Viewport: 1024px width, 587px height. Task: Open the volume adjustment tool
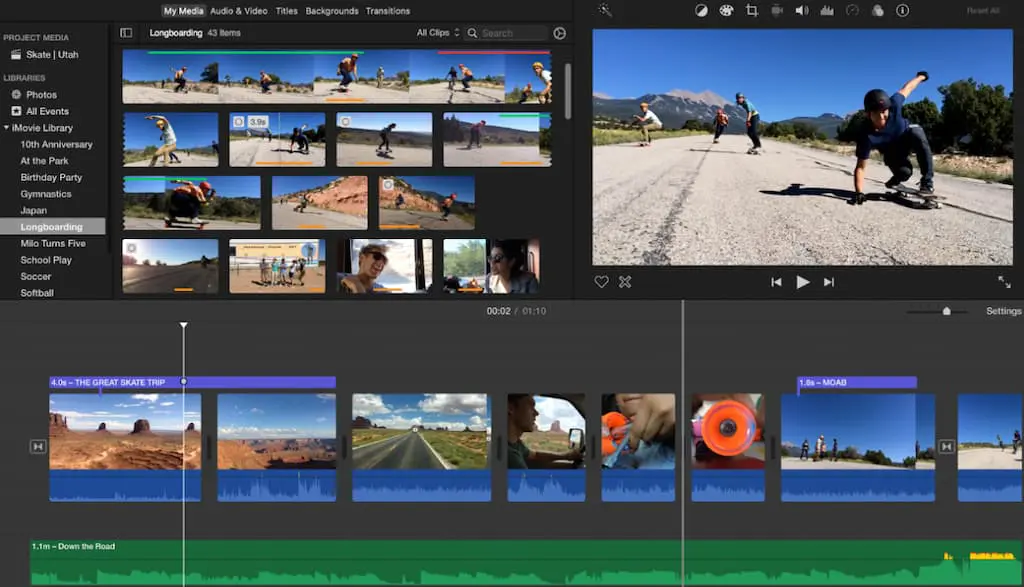[801, 10]
